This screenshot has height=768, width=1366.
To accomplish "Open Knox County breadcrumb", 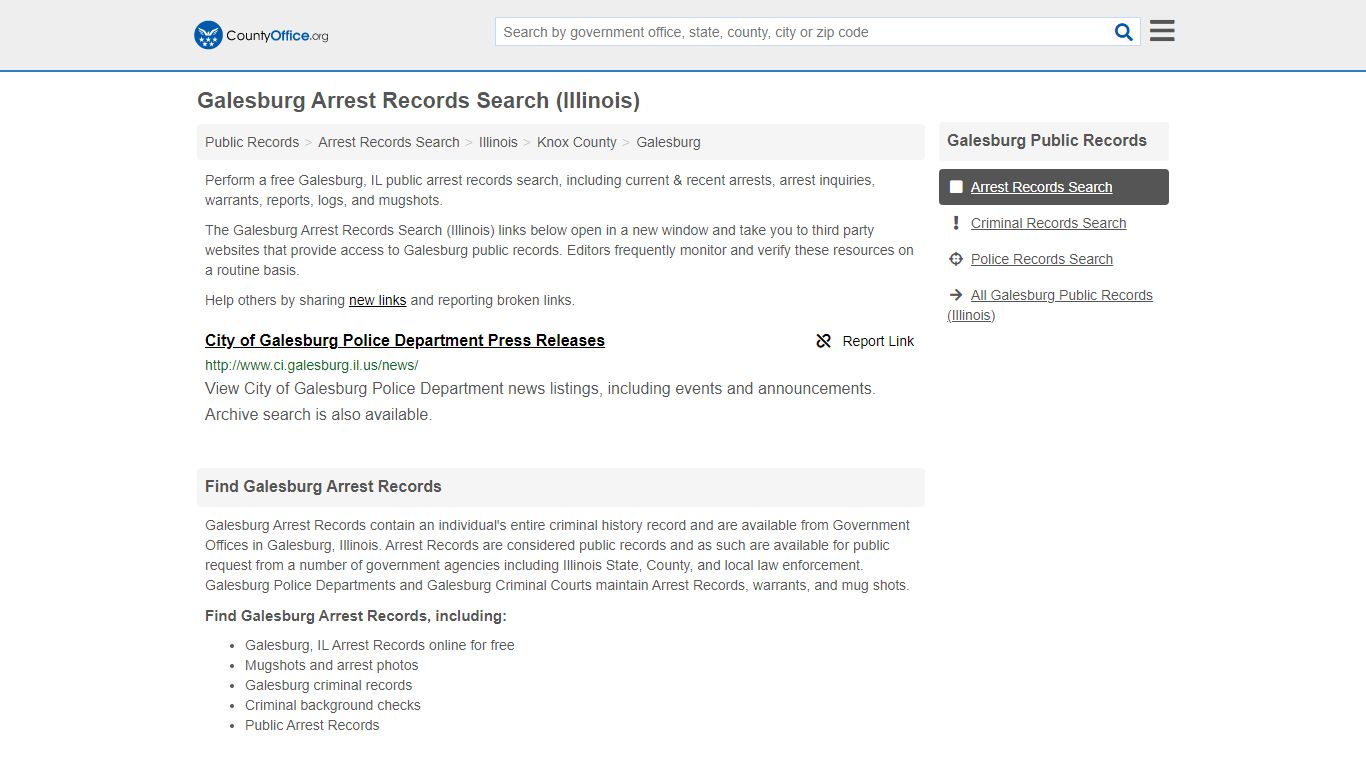I will pos(577,142).
